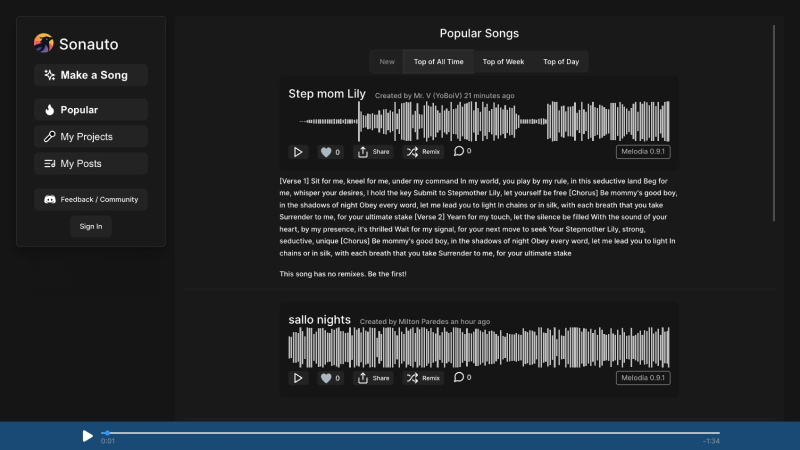Select the Top of Week tab

[503, 62]
